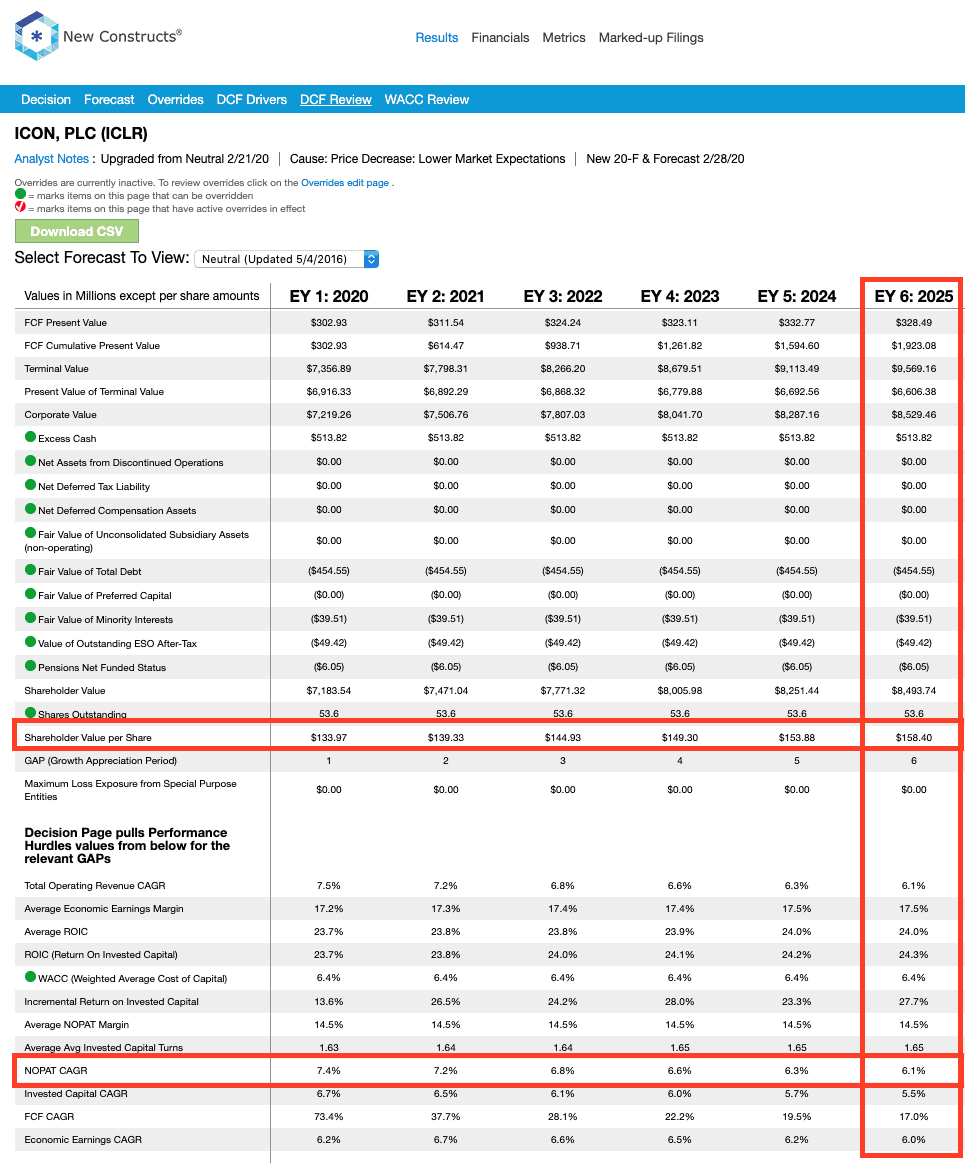Open Marked-up Filings in top navigation
The height and width of the screenshot is (1163, 965).
pyautogui.click(x=651, y=38)
